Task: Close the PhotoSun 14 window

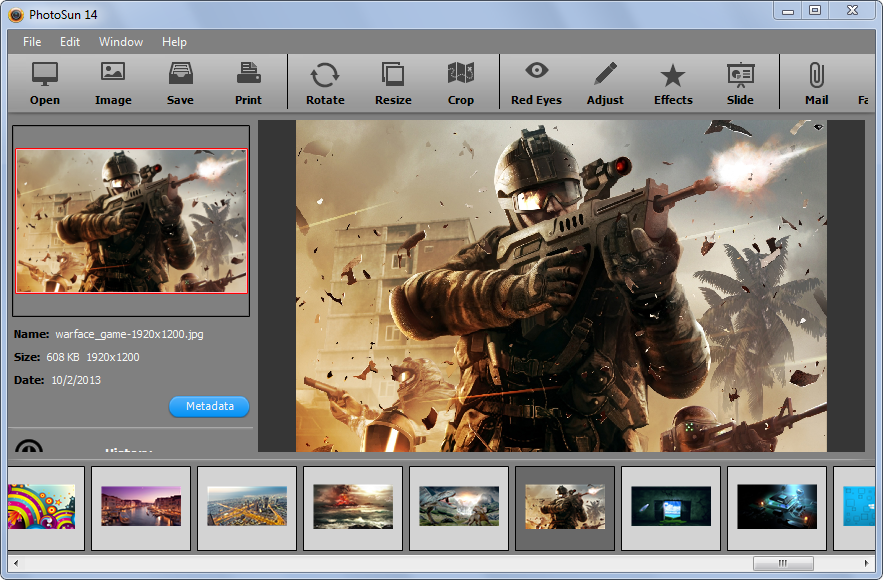Action: tap(852, 11)
